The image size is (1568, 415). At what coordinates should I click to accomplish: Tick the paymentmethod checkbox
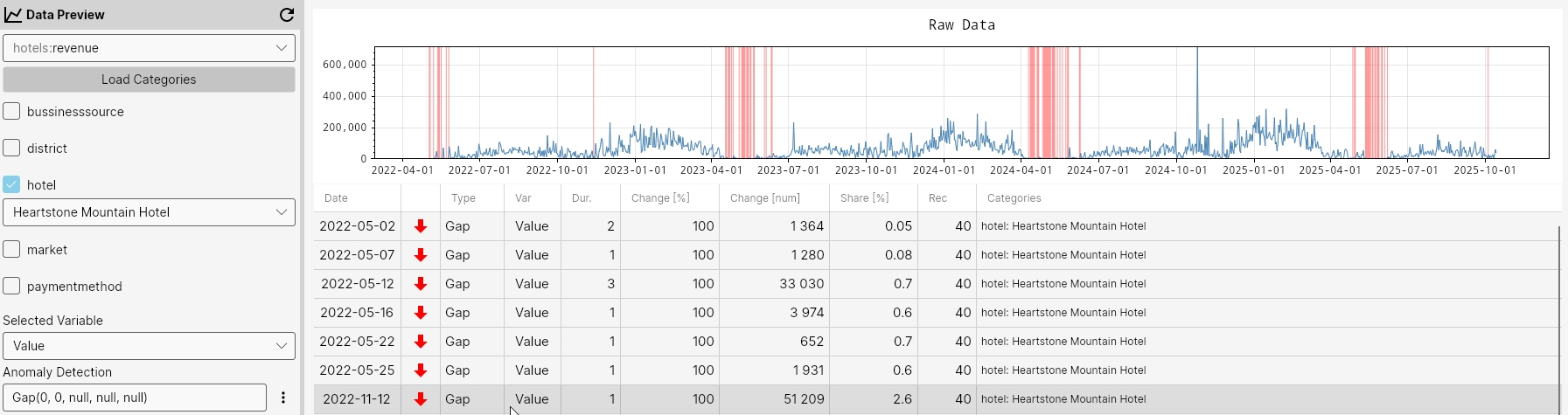point(11,286)
